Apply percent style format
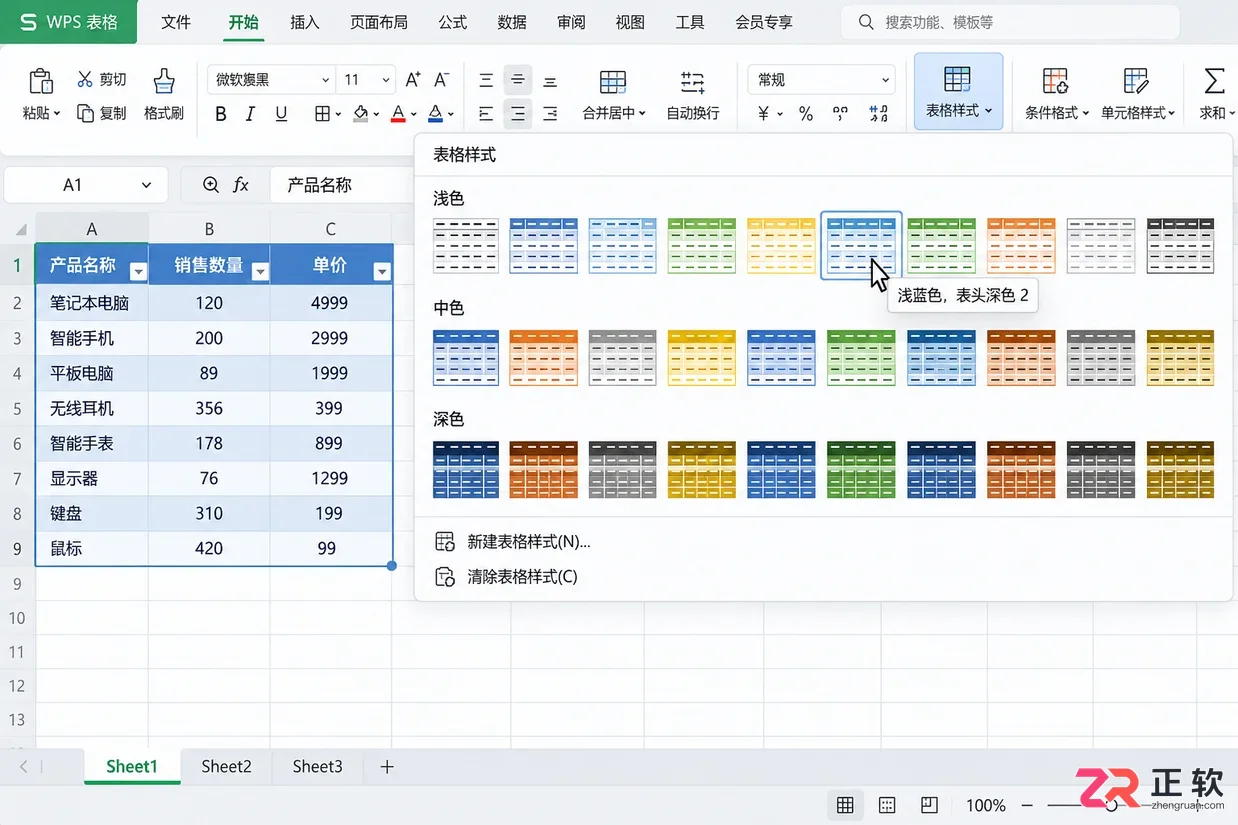 click(806, 114)
